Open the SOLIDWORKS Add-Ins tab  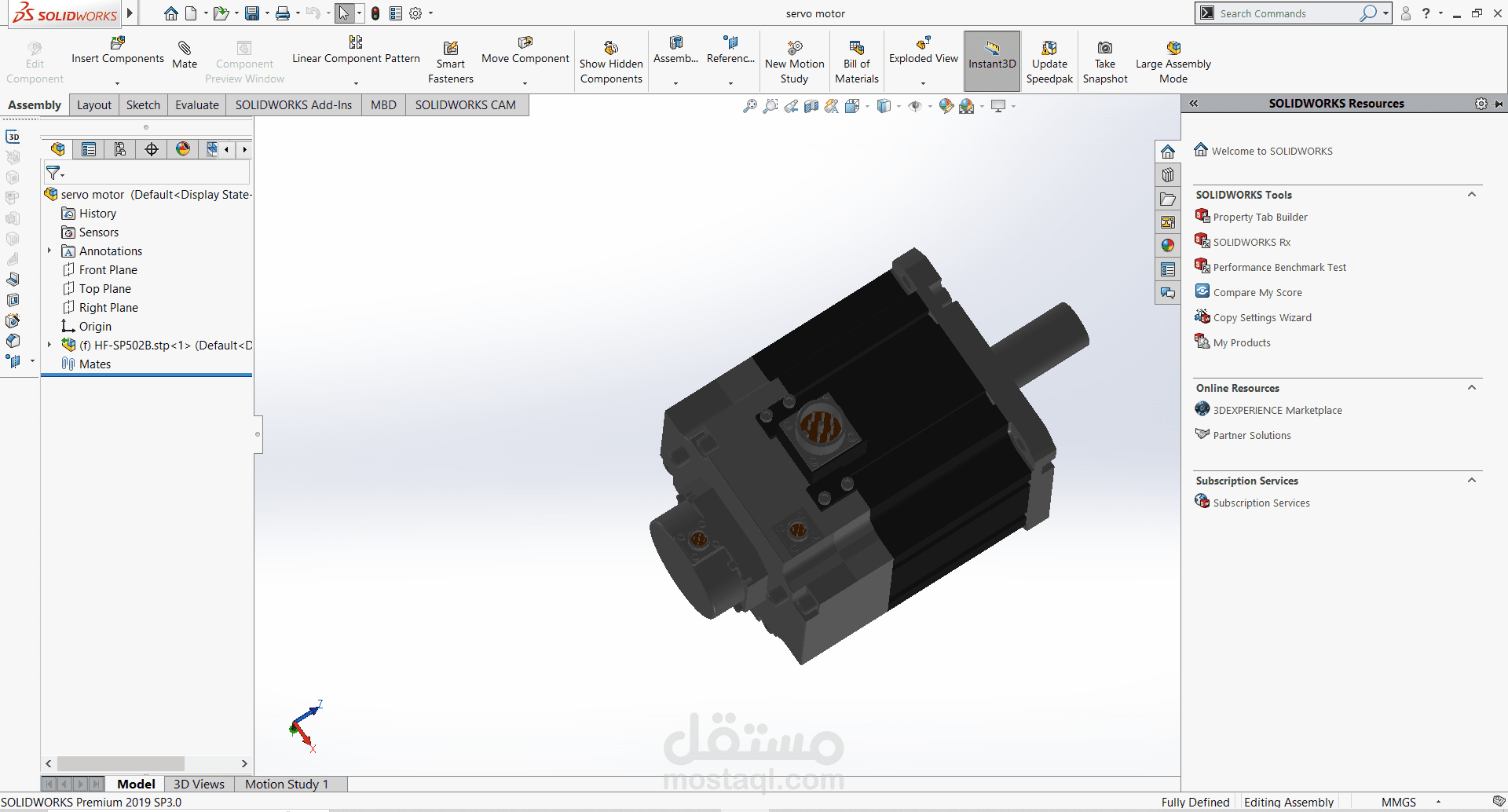294,105
